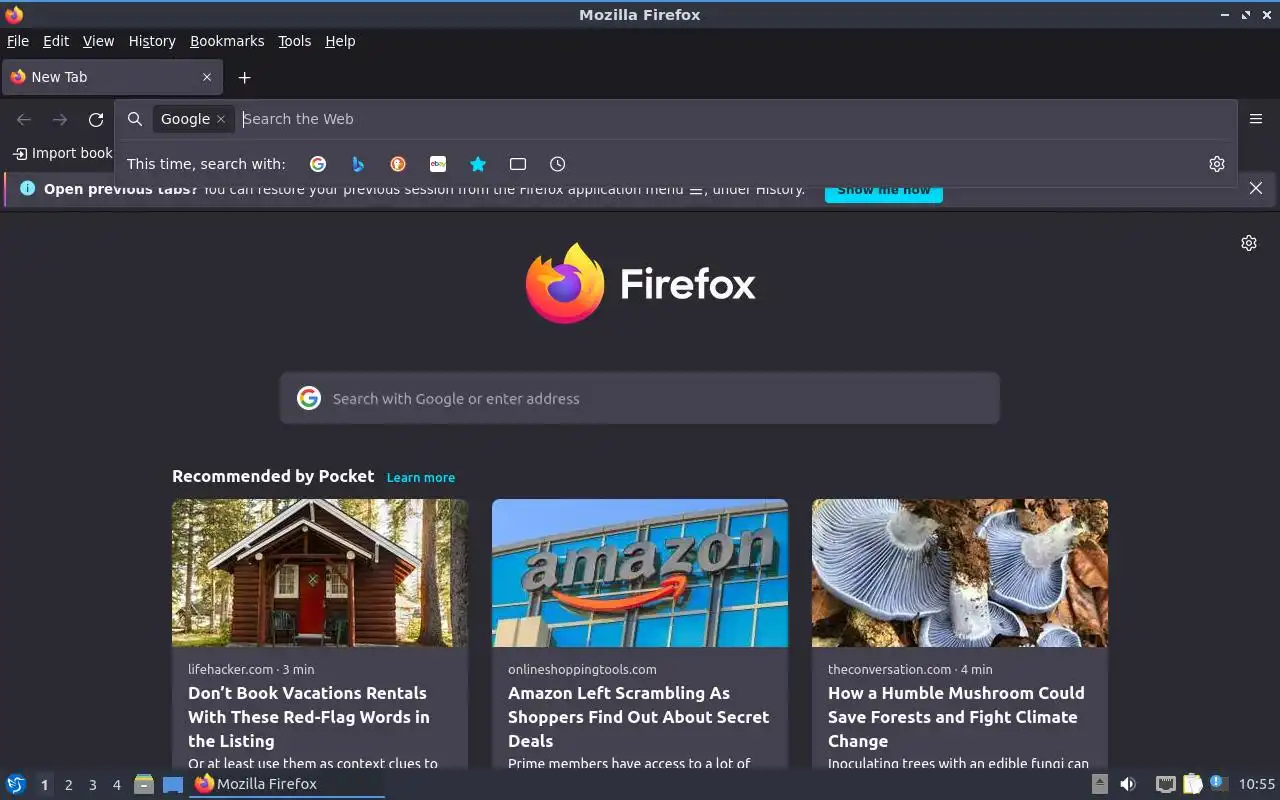Search bookmarks using the star icon
1280x800 pixels.
(478, 164)
